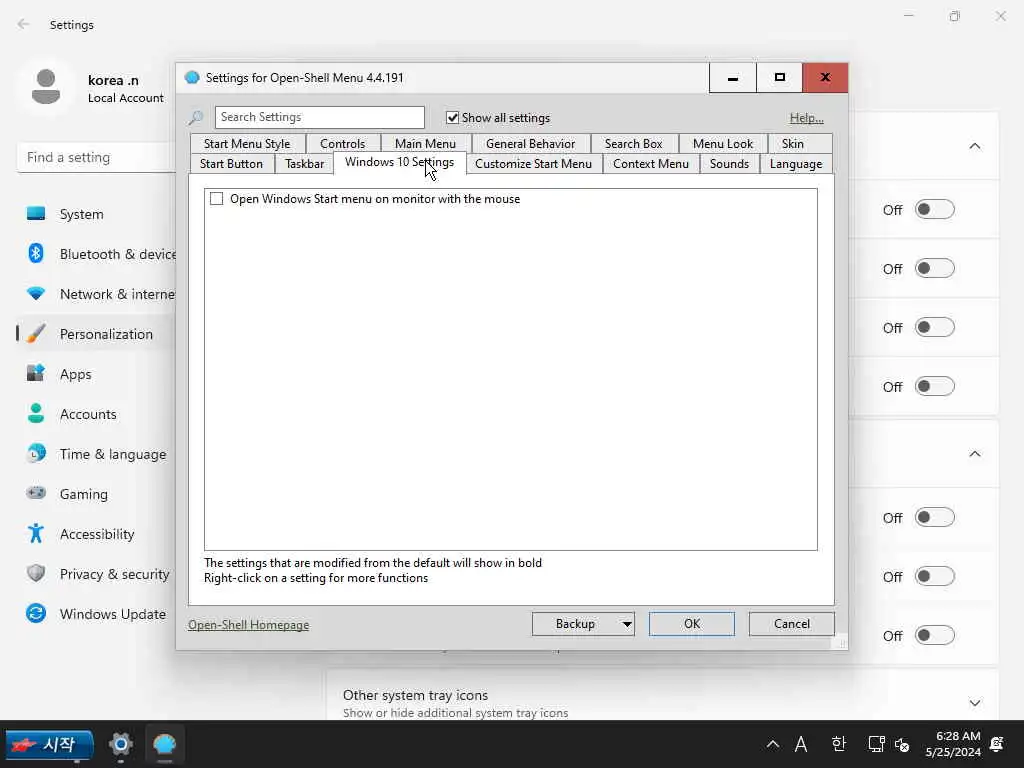Image resolution: width=1024 pixels, height=768 pixels.
Task: Turn on the fourth Off toggle in Settings
Action: [x=935, y=387]
